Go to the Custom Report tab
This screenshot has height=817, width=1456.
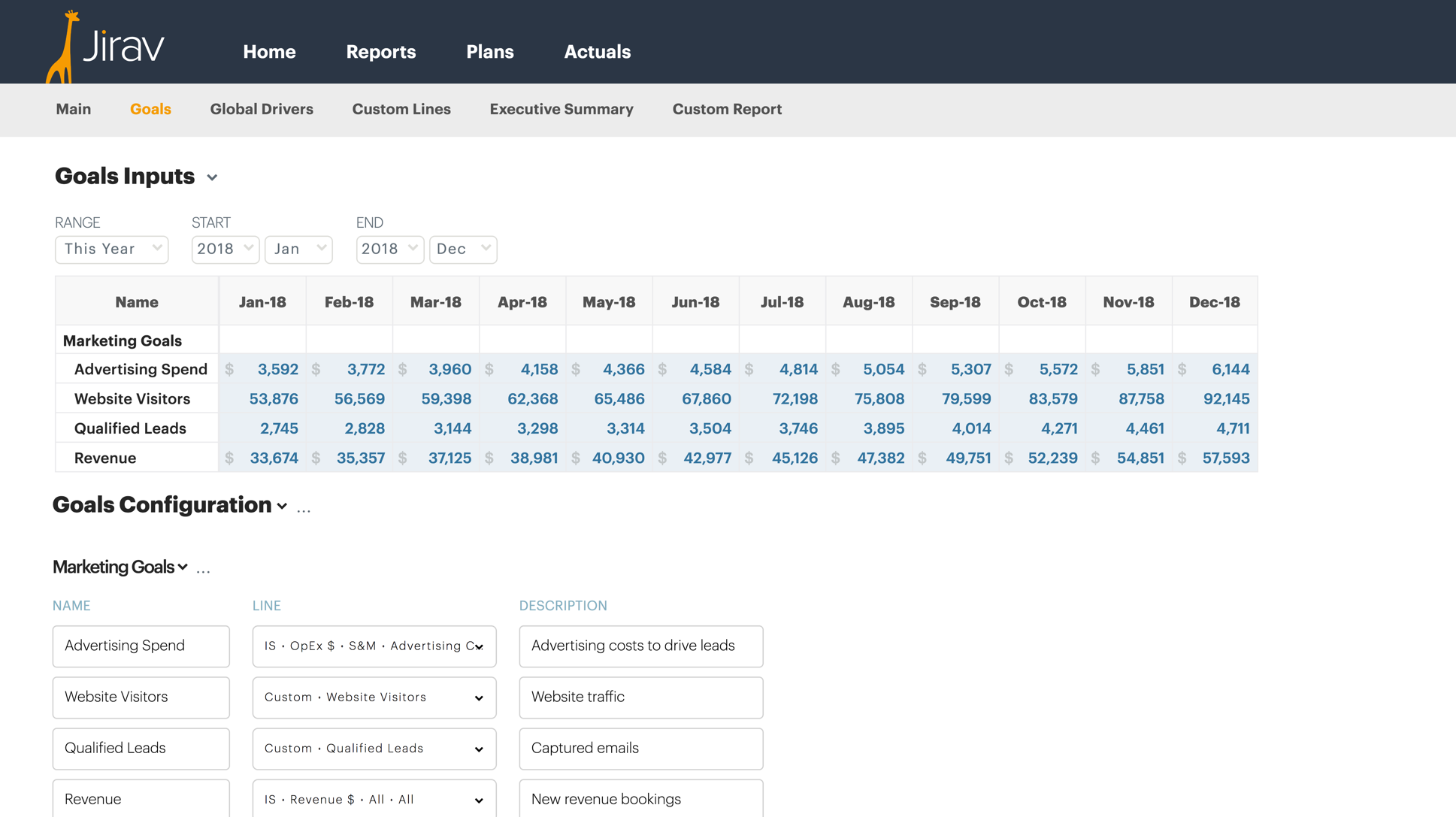pyautogui.click(x=726, y=109)
